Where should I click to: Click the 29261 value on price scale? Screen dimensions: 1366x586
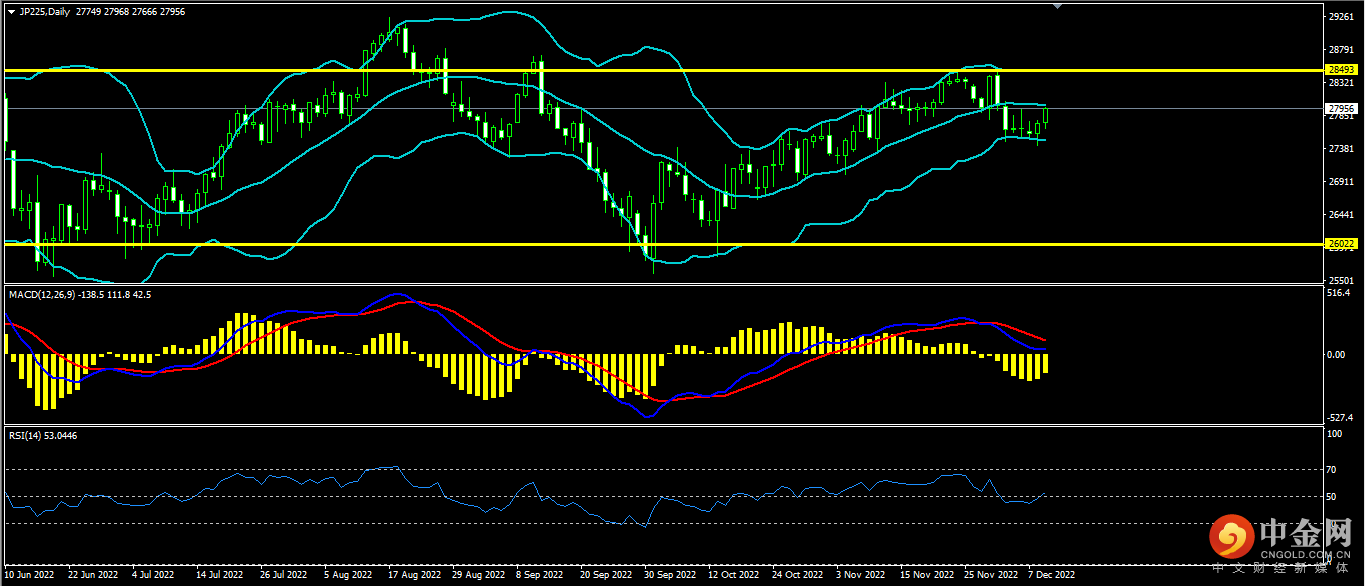tap(1340, 16)
